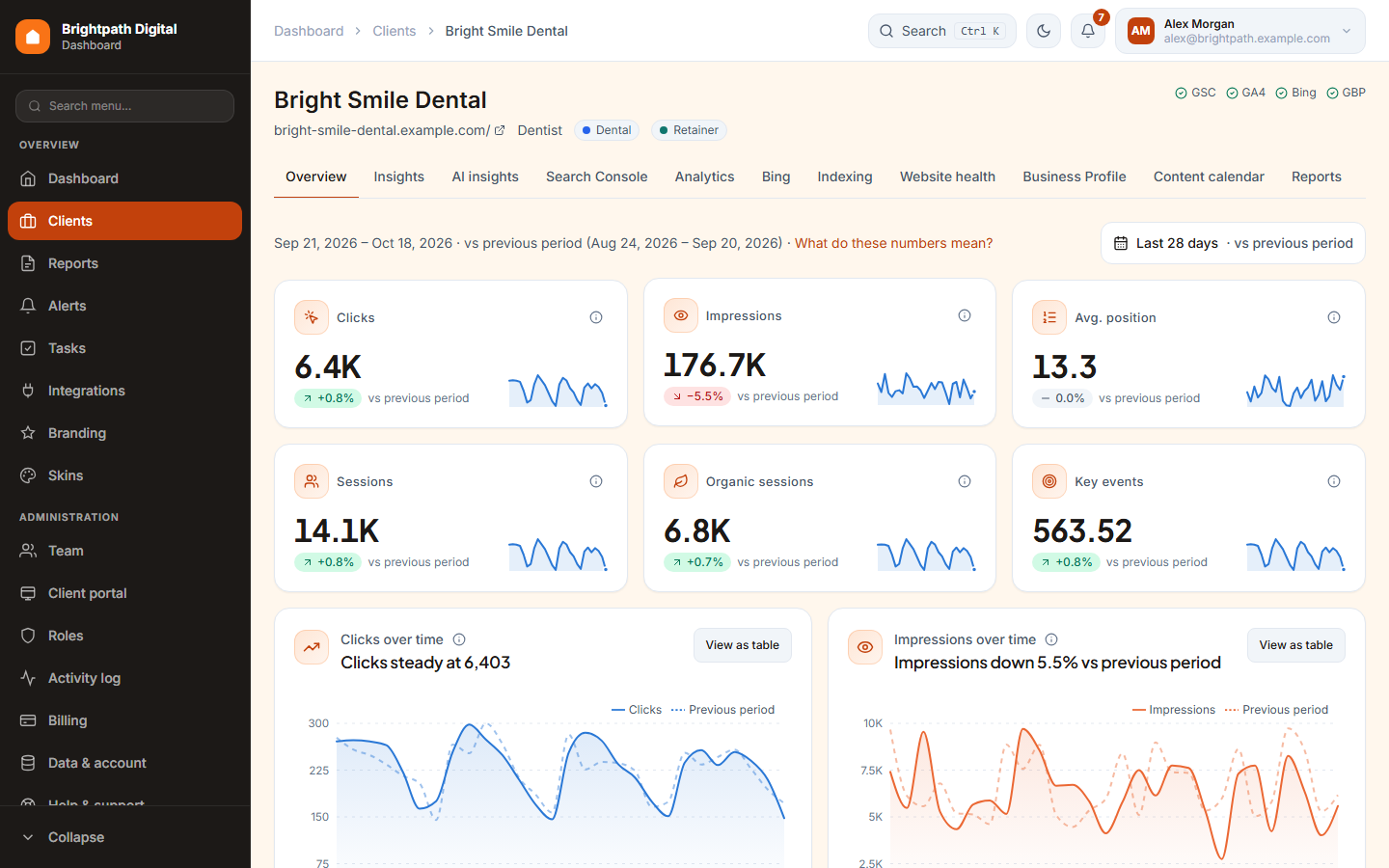Viewport: 1389px width, 868px height.
Task: Click the Bing connection status indicator
Action: tap(1295, 93)
